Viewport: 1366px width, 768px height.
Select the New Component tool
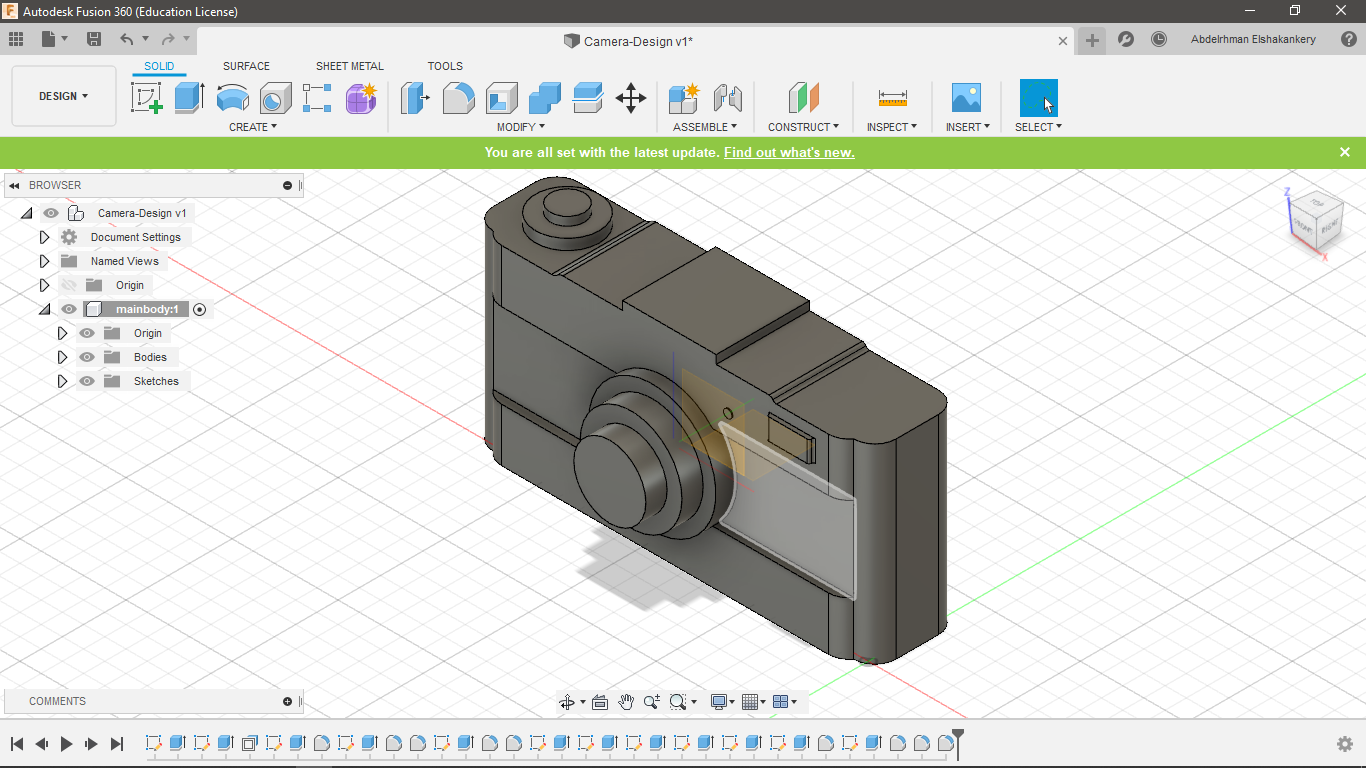pyautogui.click(x=684, y=98)
